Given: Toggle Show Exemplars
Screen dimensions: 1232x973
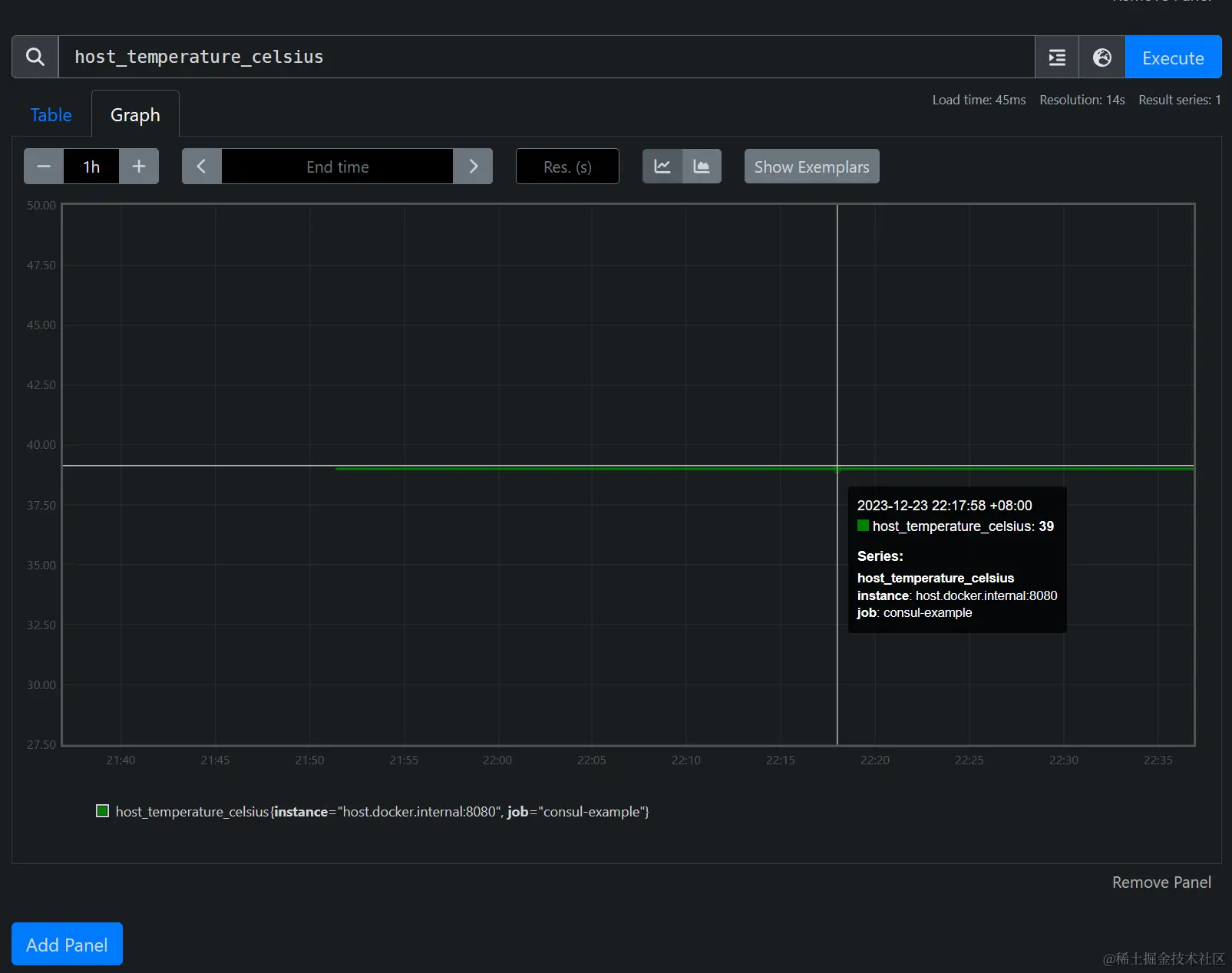Looking at the screenshot, I should point(812,167).
